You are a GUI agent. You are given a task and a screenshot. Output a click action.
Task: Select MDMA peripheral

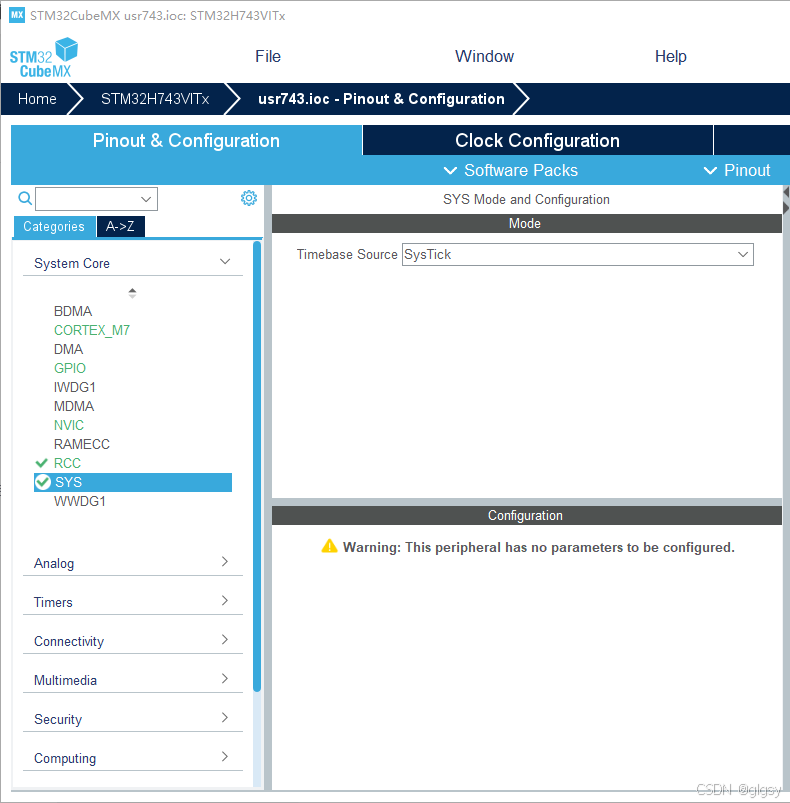click(74, 406)
